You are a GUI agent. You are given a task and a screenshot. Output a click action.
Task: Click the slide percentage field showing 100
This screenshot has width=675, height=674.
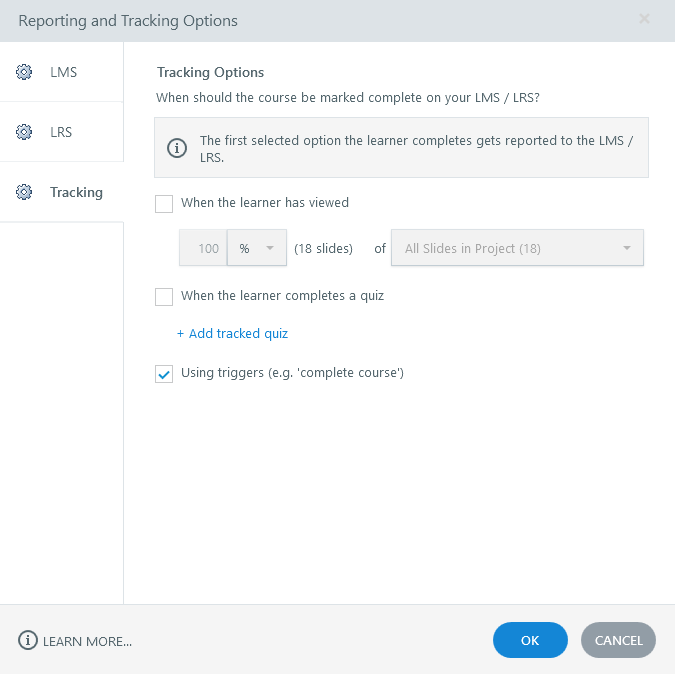tap(204, 248)
